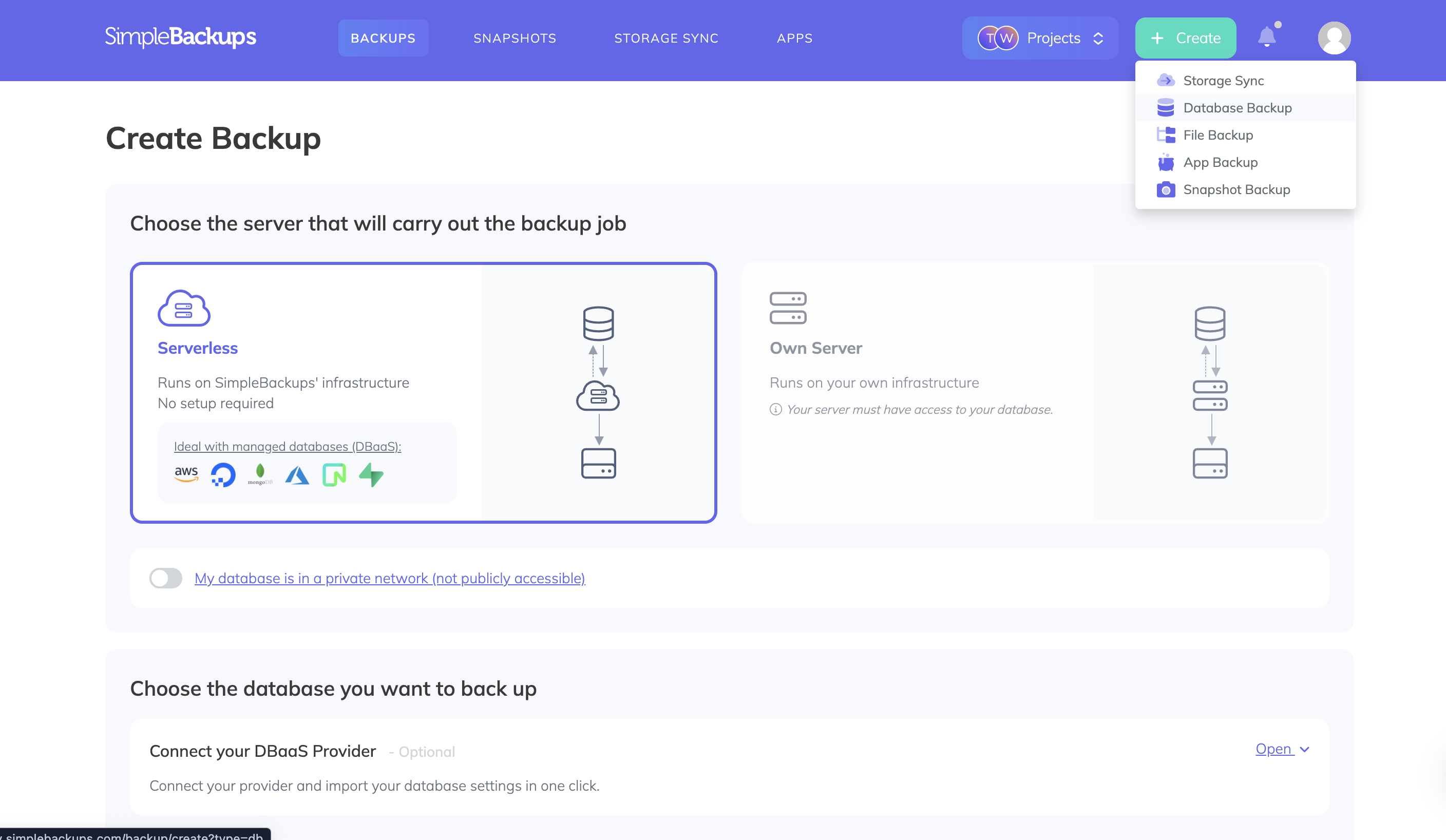Enable the private network database toggle
The image size is (1446, 840).
tap(165, 578)
